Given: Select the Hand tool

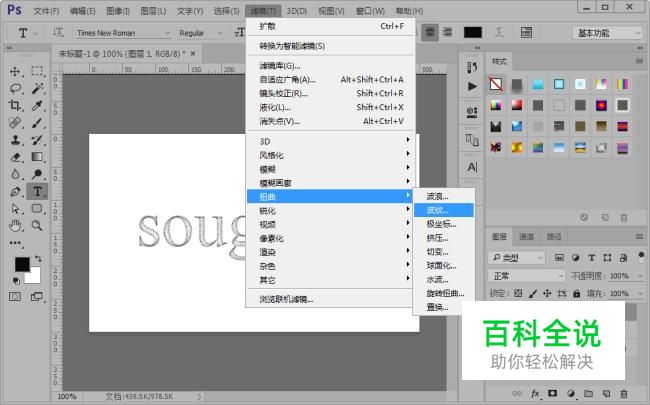Looking at the screenshot, I should (x=15, y=226).
